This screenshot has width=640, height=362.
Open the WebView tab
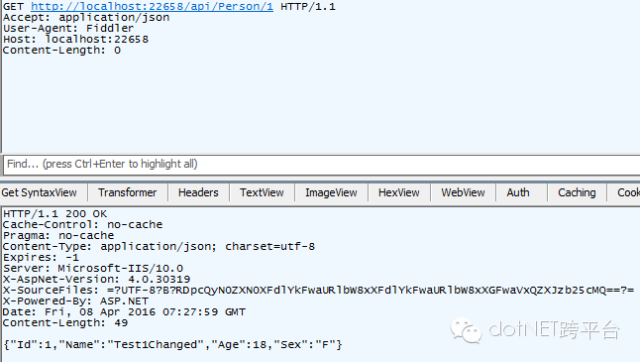point(463,193)
